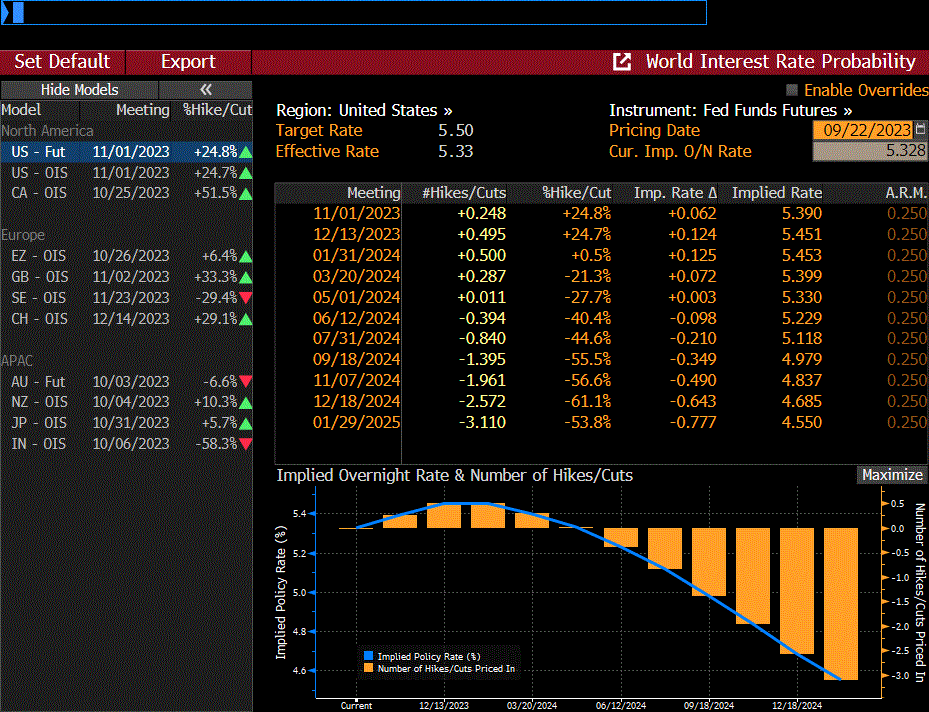
Task: Click the table meeting date 09/18/2024
Action: tap(357, 359)
